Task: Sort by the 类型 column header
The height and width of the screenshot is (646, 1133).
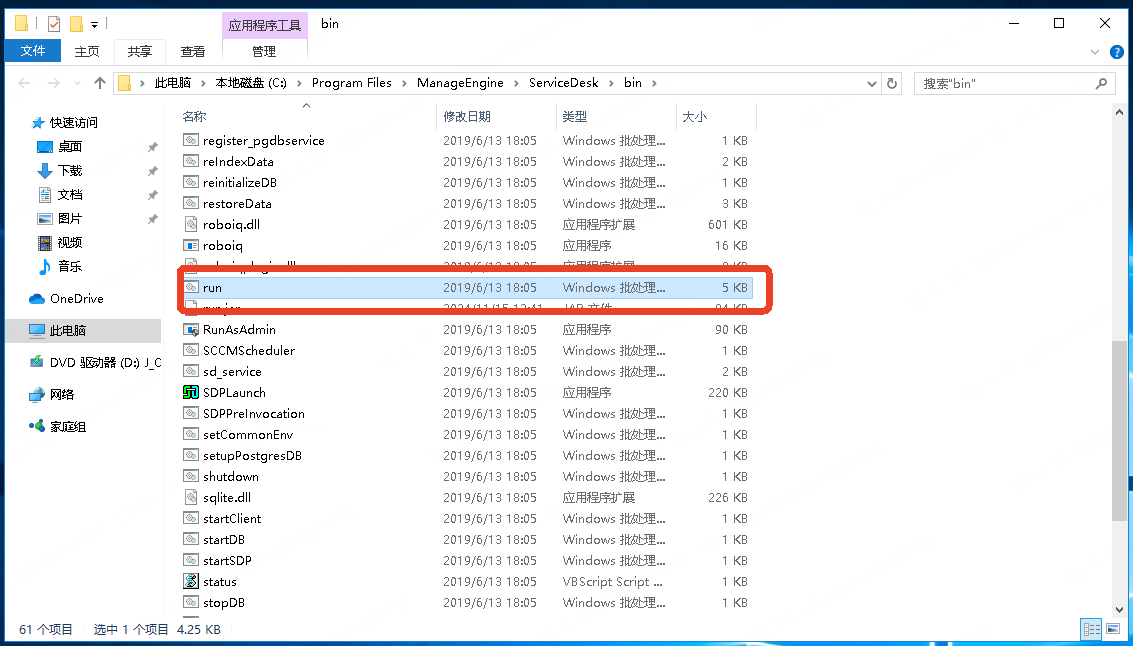Action: pyautogui.click(x=574, y=116)
